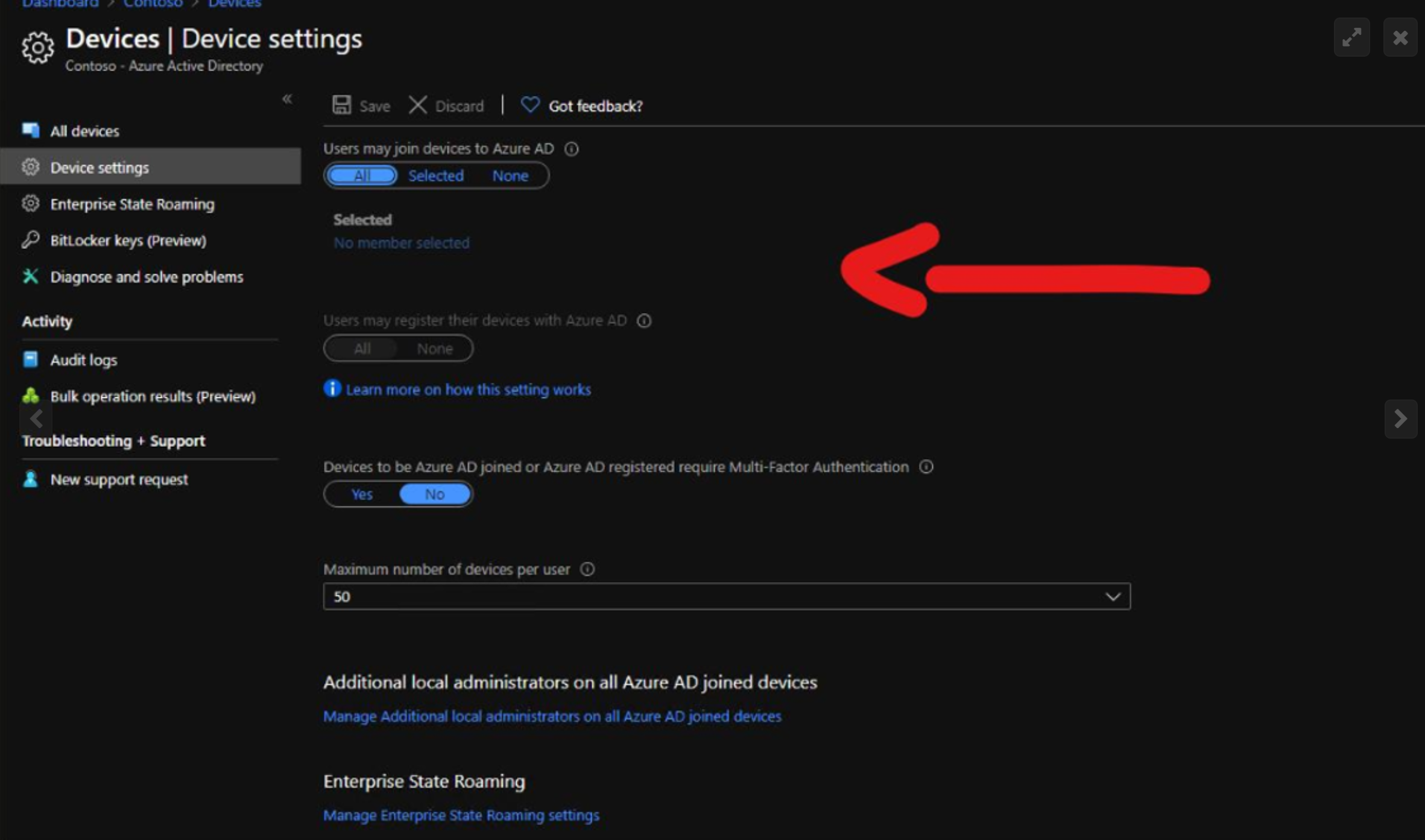Viewport: 1425px width, 840px height.
Task: Click No member selected link
Action: pyautogui.click(x=401, y=243)
